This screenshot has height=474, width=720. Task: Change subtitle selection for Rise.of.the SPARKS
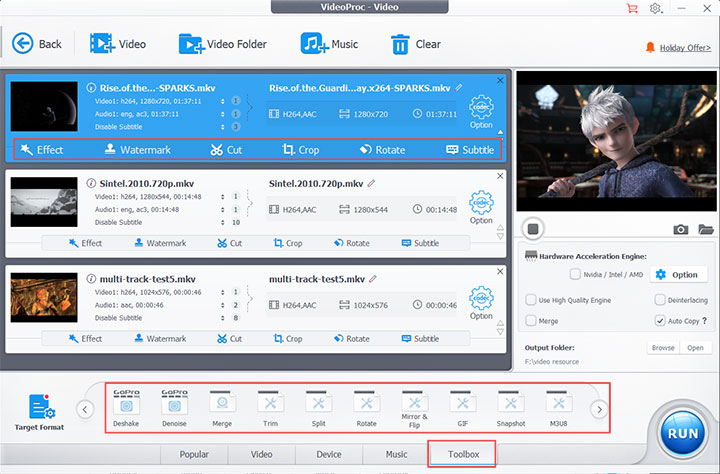[223, 127]
